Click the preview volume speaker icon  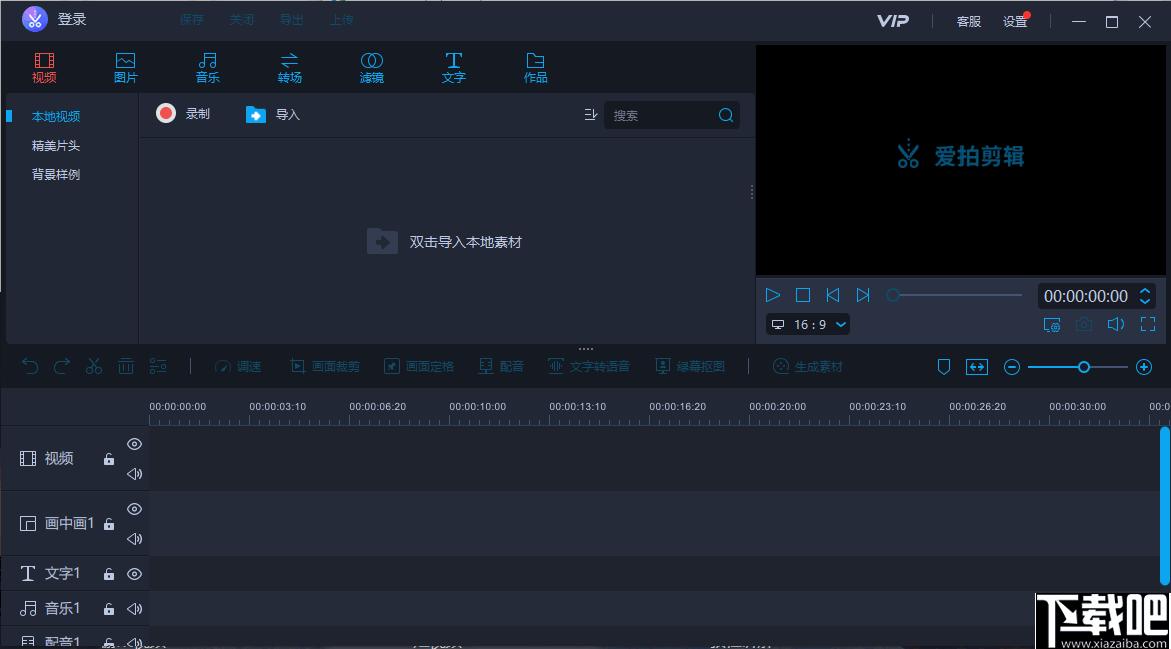pos(1116,324)
